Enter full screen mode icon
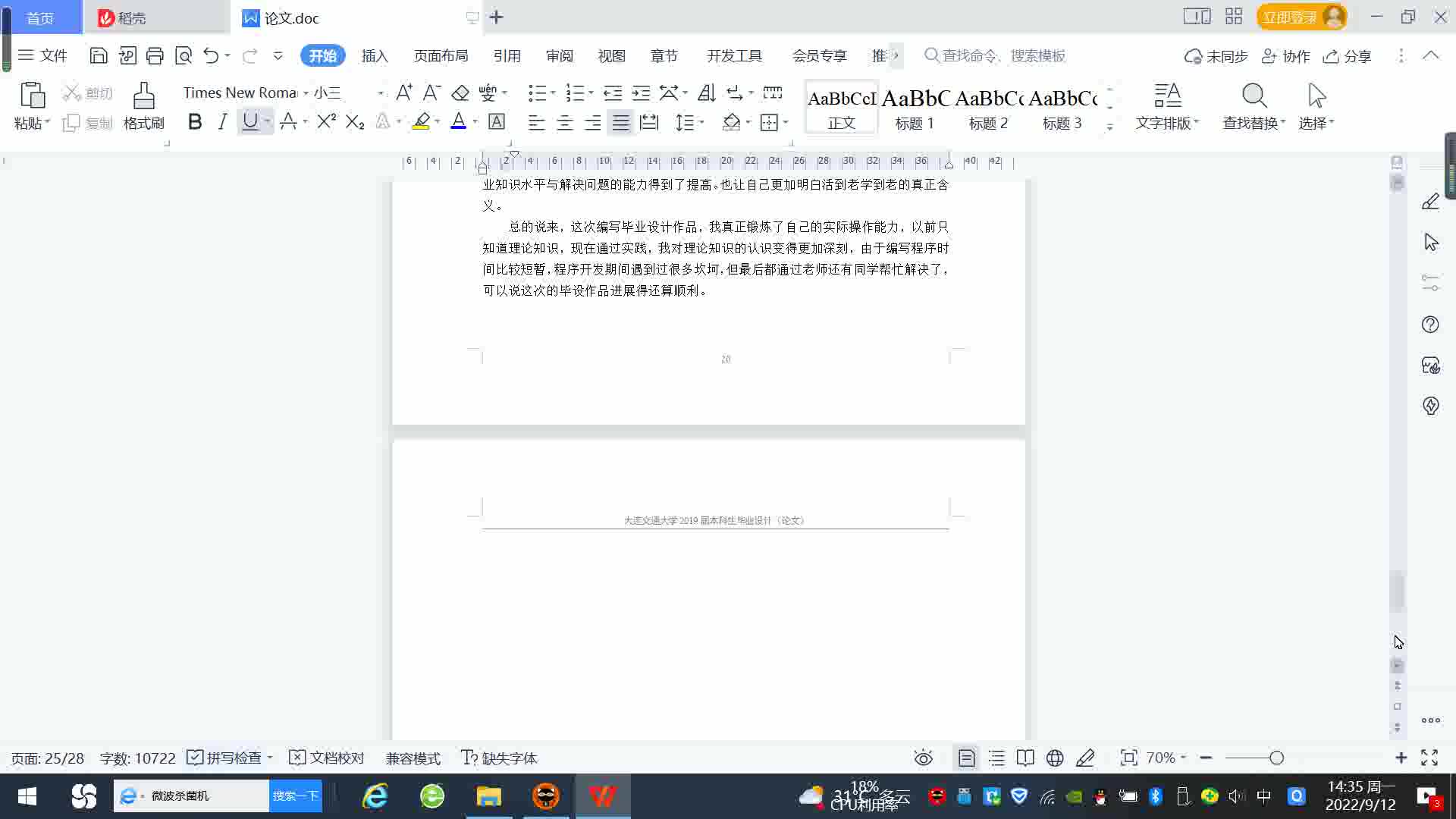The image size is (1456, 819). click(1429, 758)
